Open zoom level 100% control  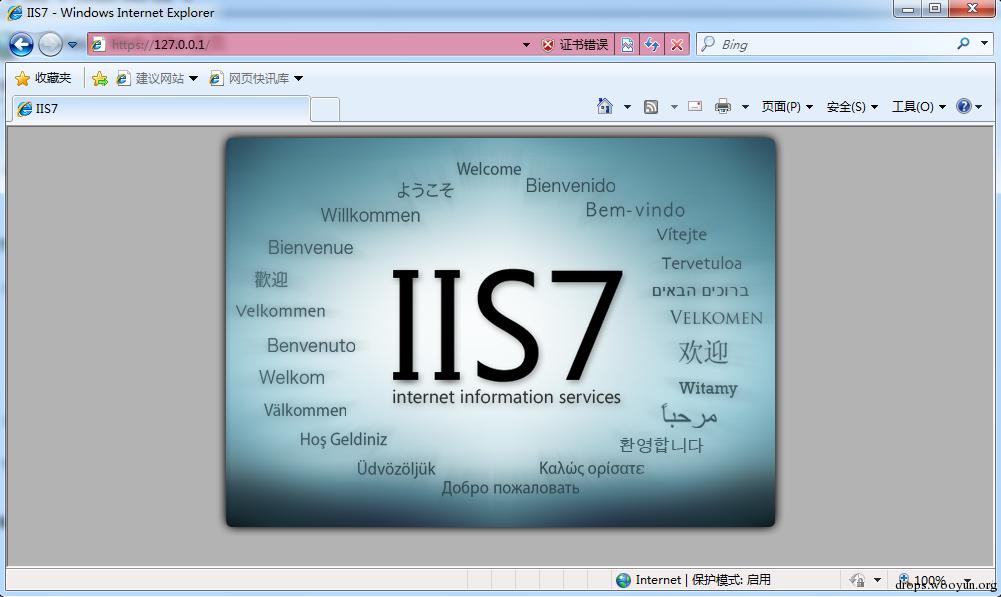[933, 580]
